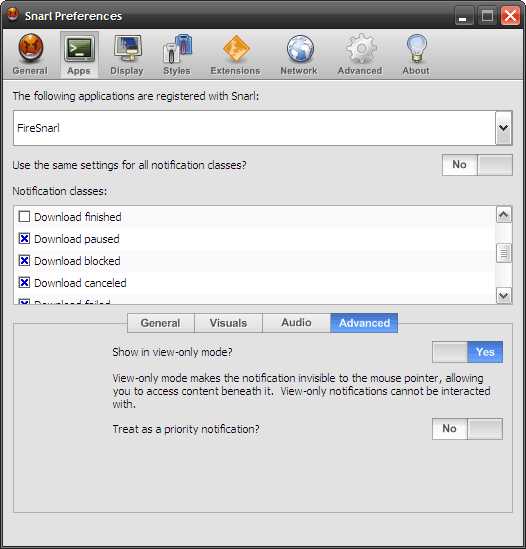Open the Extensions preferences icon
Viewport: 526px width, 549px height.
pos(235,55)
